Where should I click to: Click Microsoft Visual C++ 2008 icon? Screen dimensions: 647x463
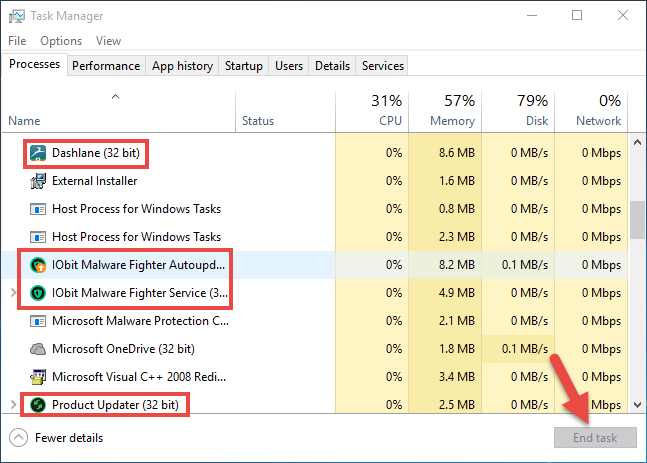pos(38,377)
